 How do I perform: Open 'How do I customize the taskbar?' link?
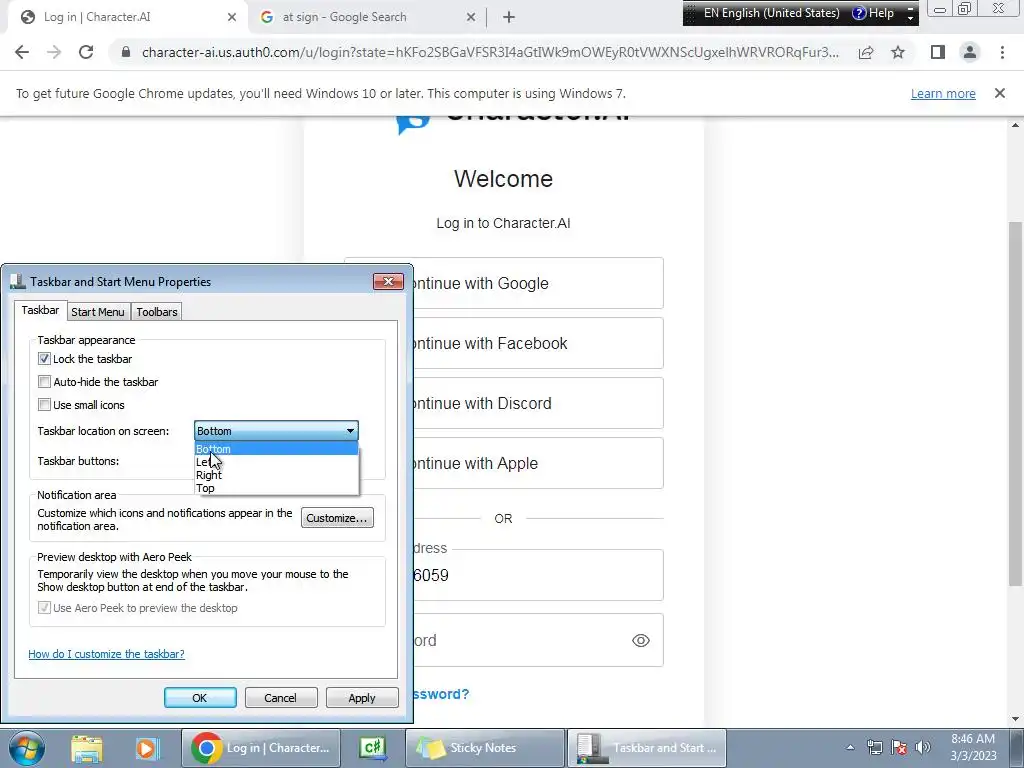click(x=106, y=654)
